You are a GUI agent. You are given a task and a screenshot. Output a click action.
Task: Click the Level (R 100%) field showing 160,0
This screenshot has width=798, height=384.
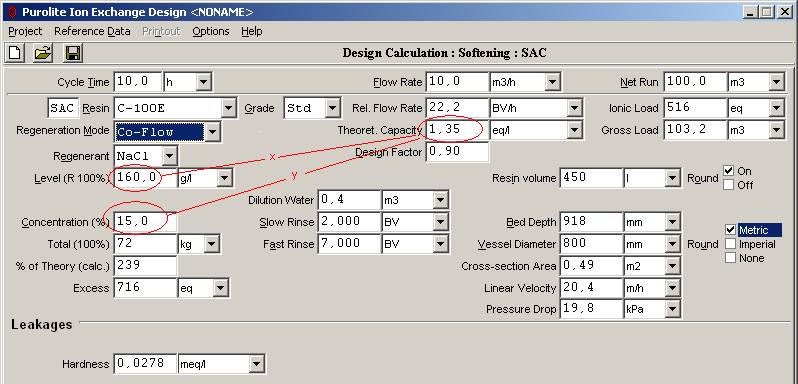pos(146,178)
